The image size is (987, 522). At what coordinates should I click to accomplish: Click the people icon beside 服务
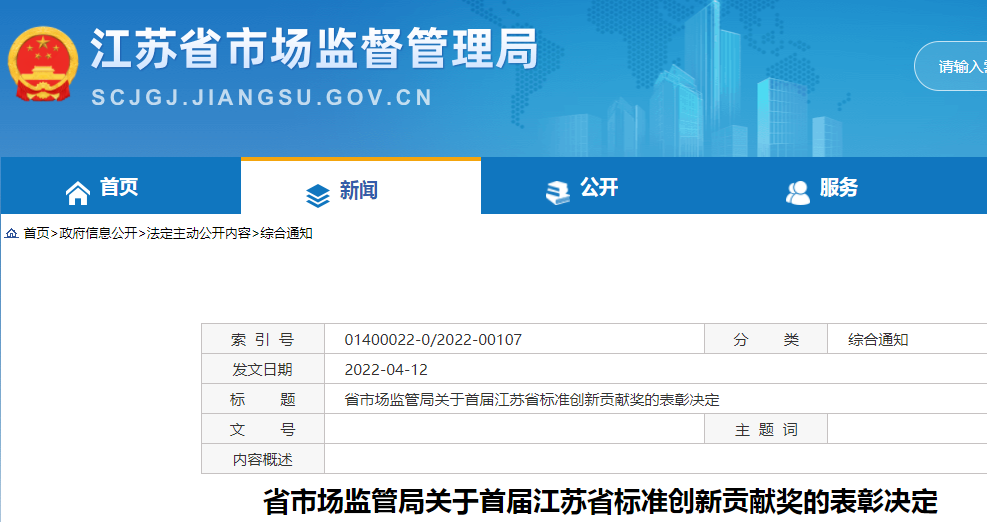797,192
